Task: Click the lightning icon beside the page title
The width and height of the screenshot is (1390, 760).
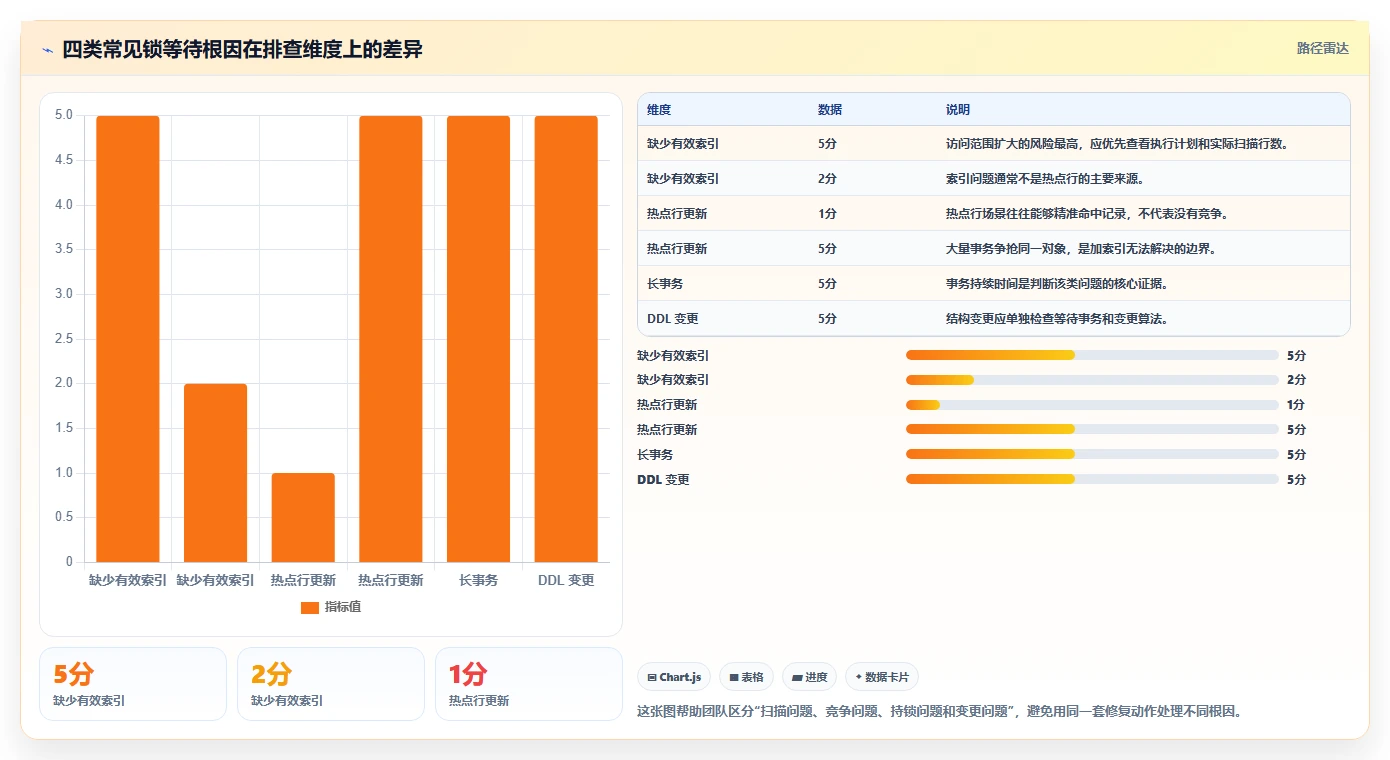Action: tap(48, 50)
